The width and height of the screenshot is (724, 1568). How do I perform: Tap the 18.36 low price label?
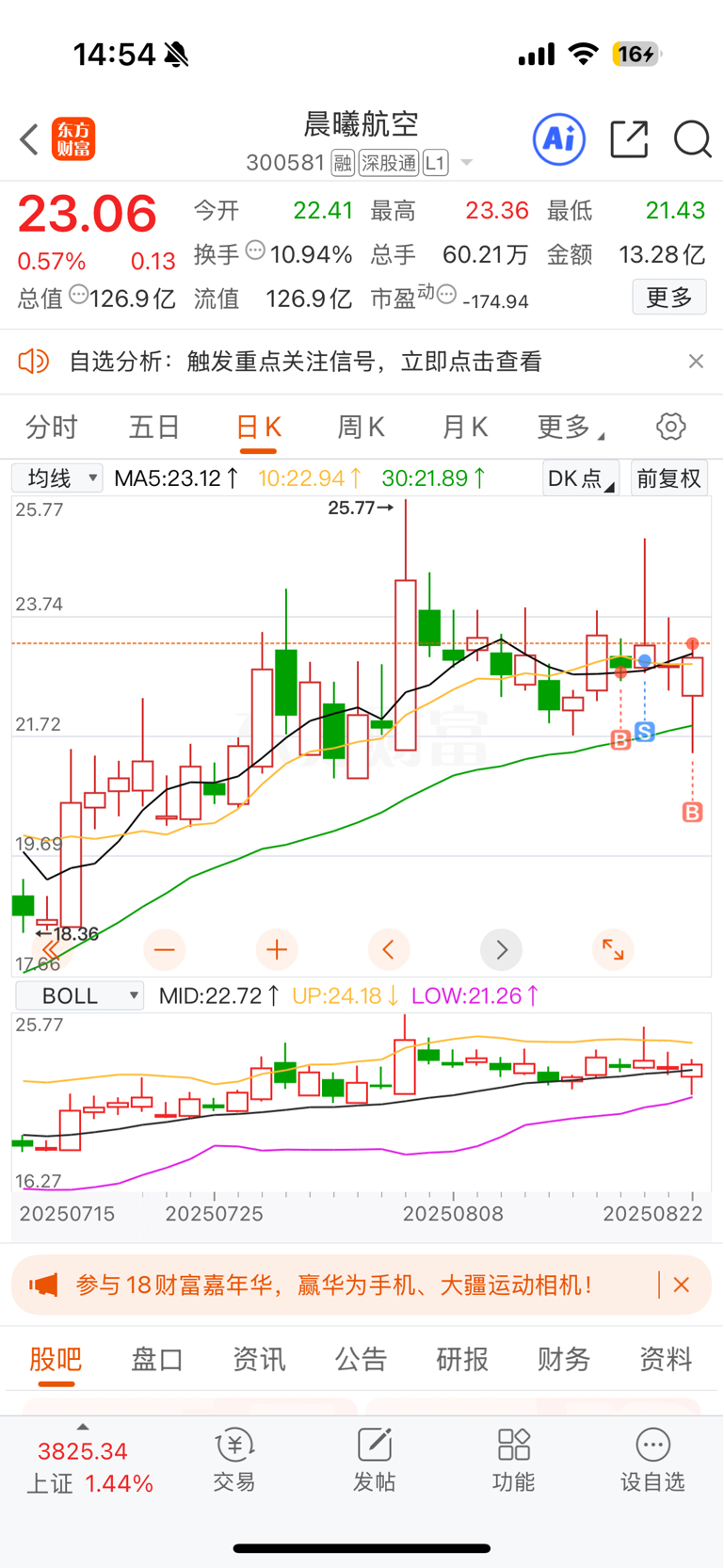click(x=67, y=934)
